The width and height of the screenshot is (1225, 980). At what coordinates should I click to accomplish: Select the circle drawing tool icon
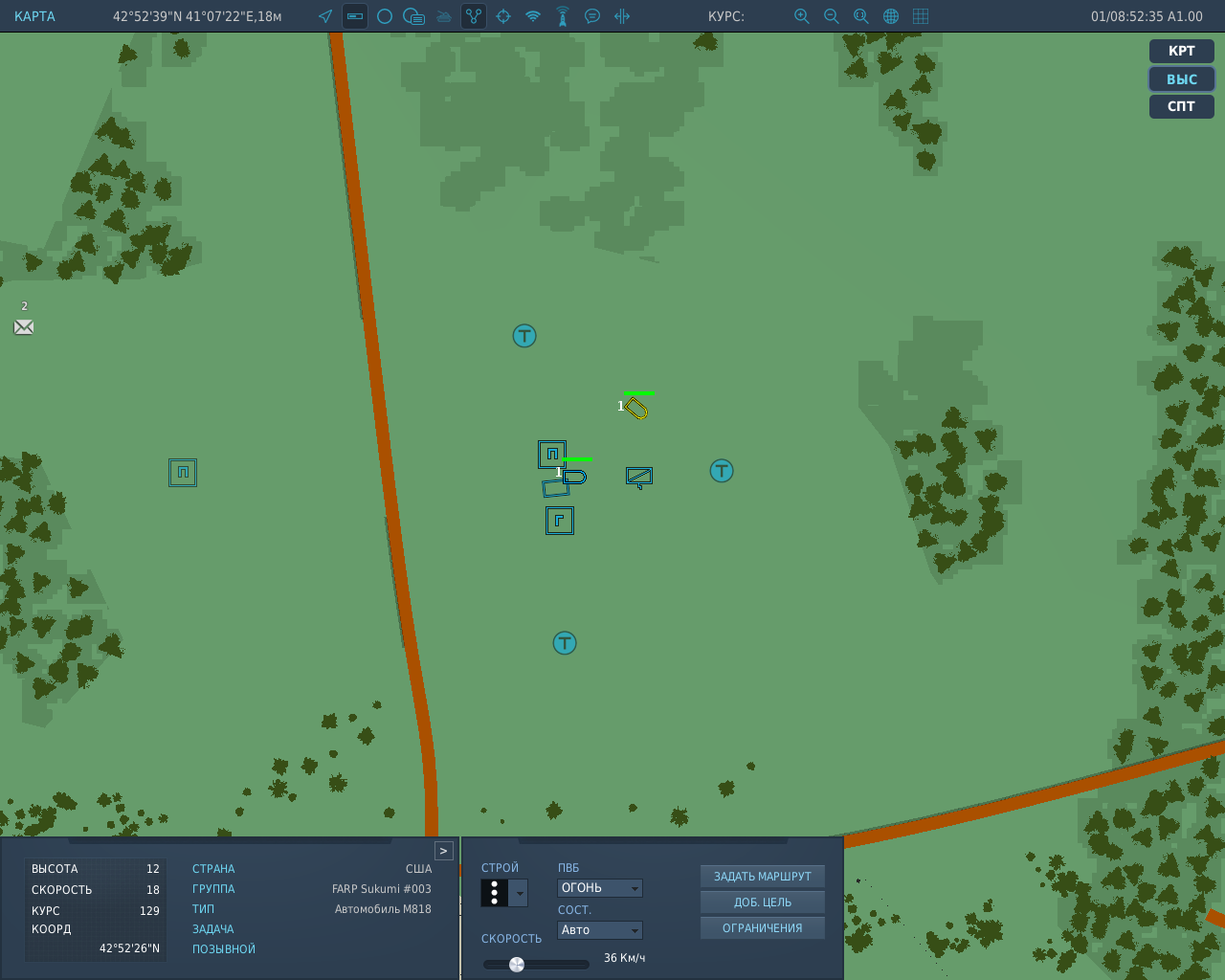[x=385, y=16]
